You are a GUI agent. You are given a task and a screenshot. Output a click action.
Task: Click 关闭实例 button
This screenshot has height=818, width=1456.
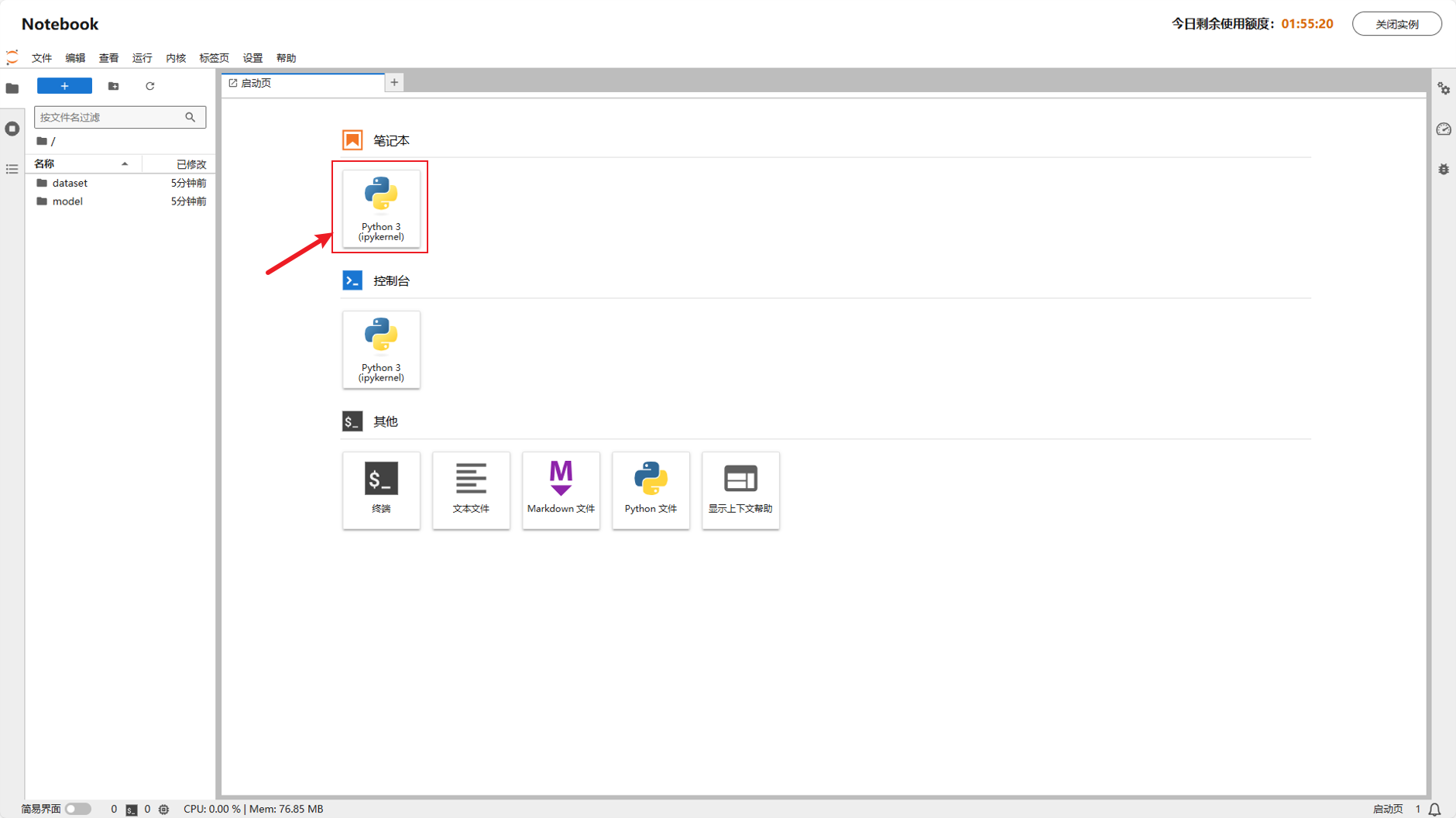point(1396,24)
